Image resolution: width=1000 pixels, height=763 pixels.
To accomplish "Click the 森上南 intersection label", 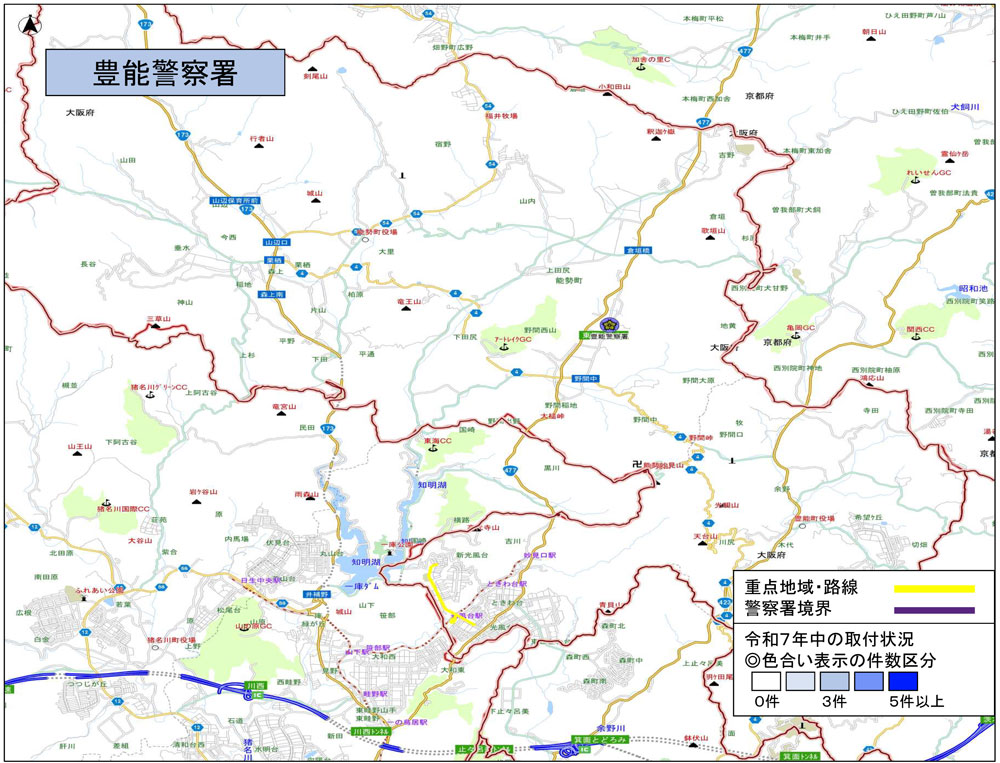I will (272, 294).
